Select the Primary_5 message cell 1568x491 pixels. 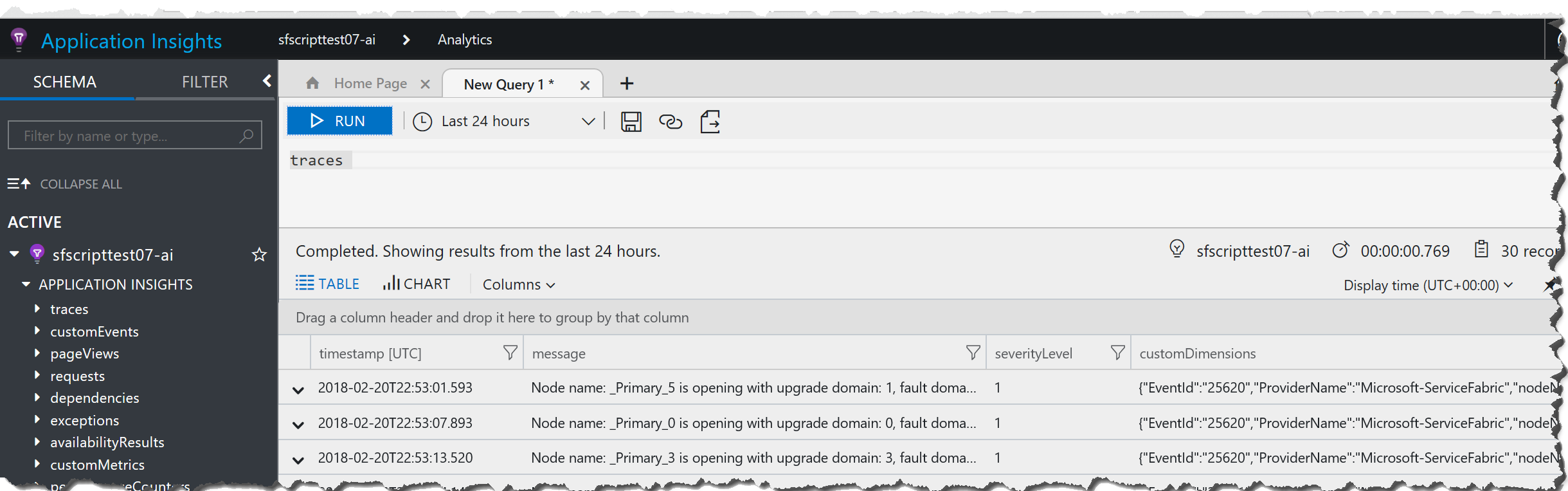(753, 387)
